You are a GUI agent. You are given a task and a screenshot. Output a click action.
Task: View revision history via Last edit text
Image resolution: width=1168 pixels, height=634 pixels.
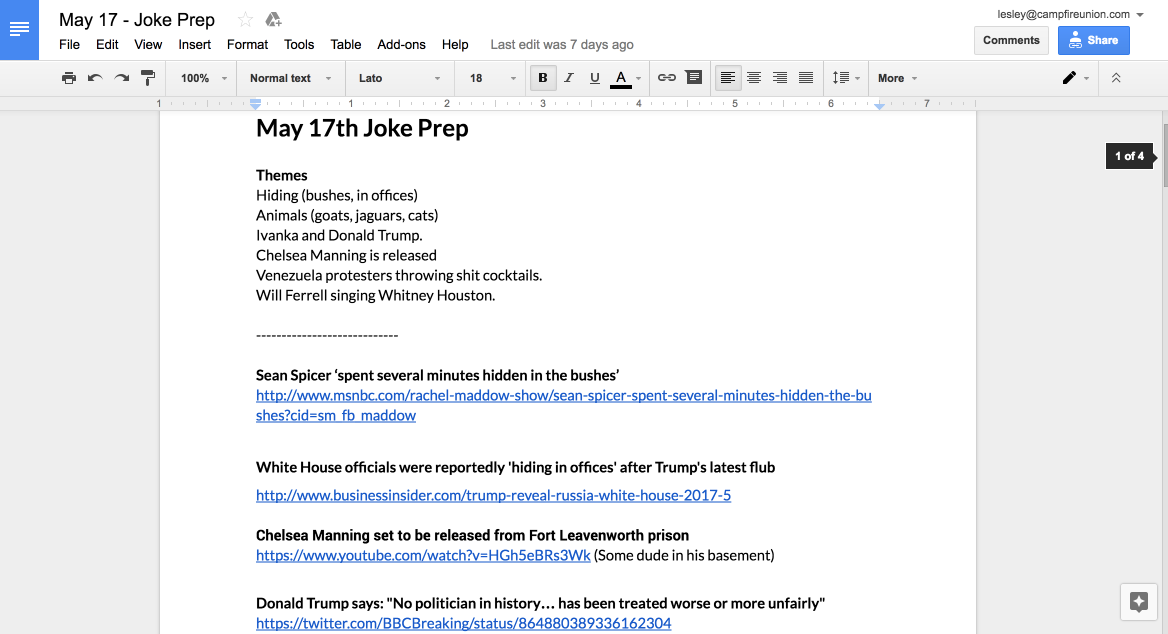pyautogui.click(x=562, y=45)
